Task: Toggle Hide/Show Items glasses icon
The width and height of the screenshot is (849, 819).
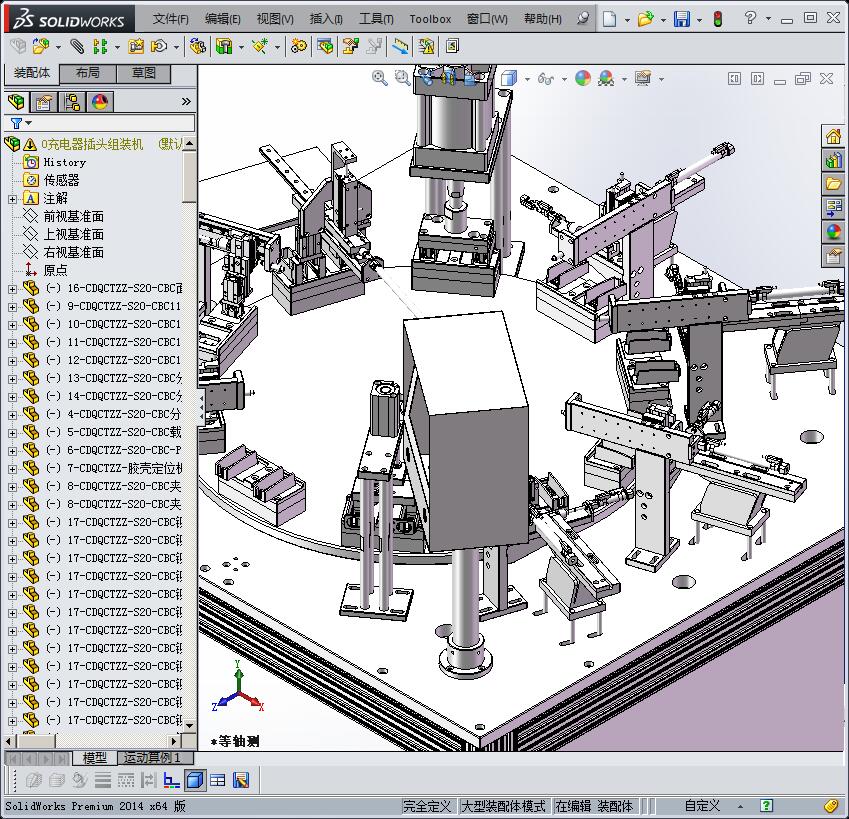Action: pyautogui.click(x=546, y=78)
